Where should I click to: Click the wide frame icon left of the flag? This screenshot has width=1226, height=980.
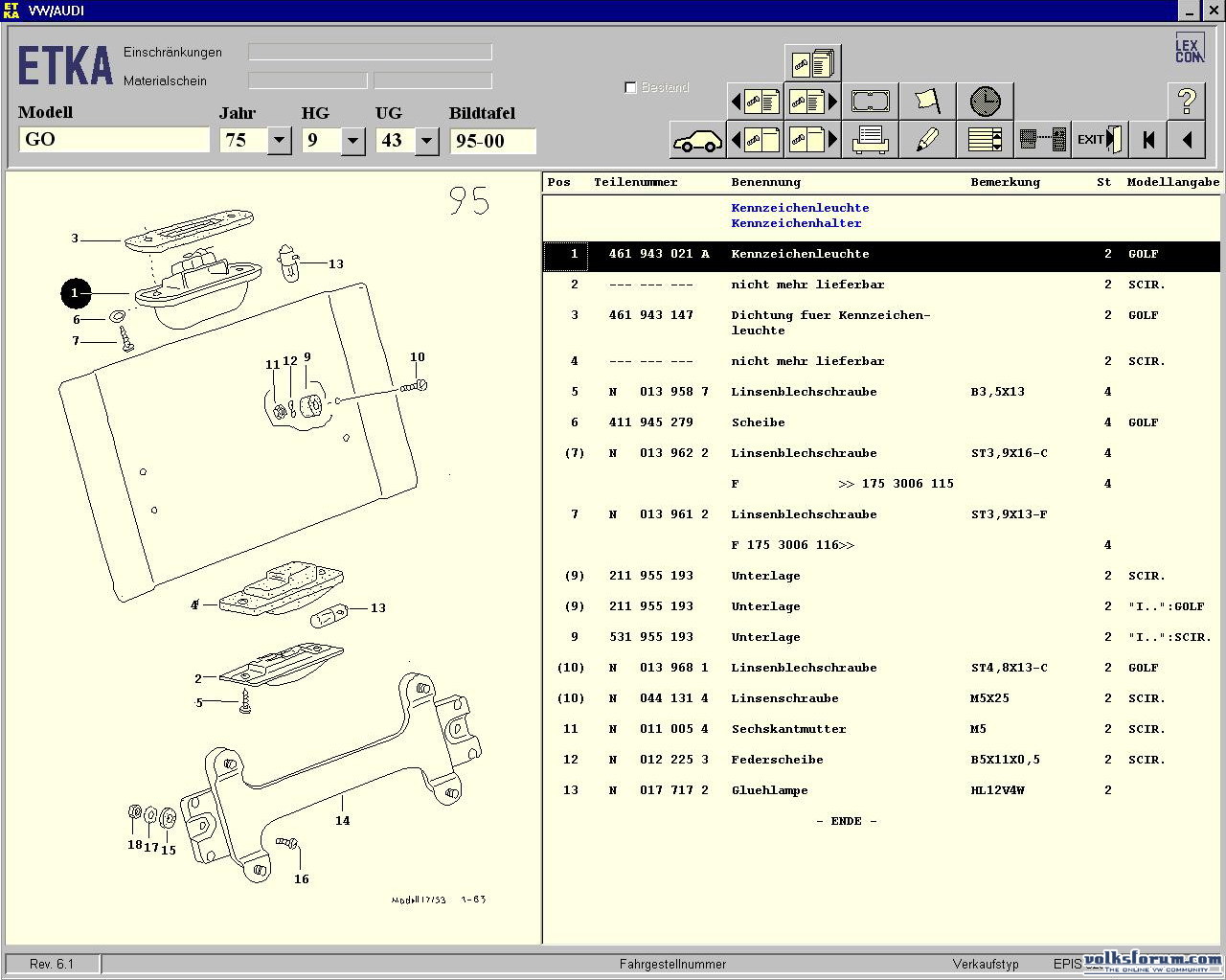point(870,101)
